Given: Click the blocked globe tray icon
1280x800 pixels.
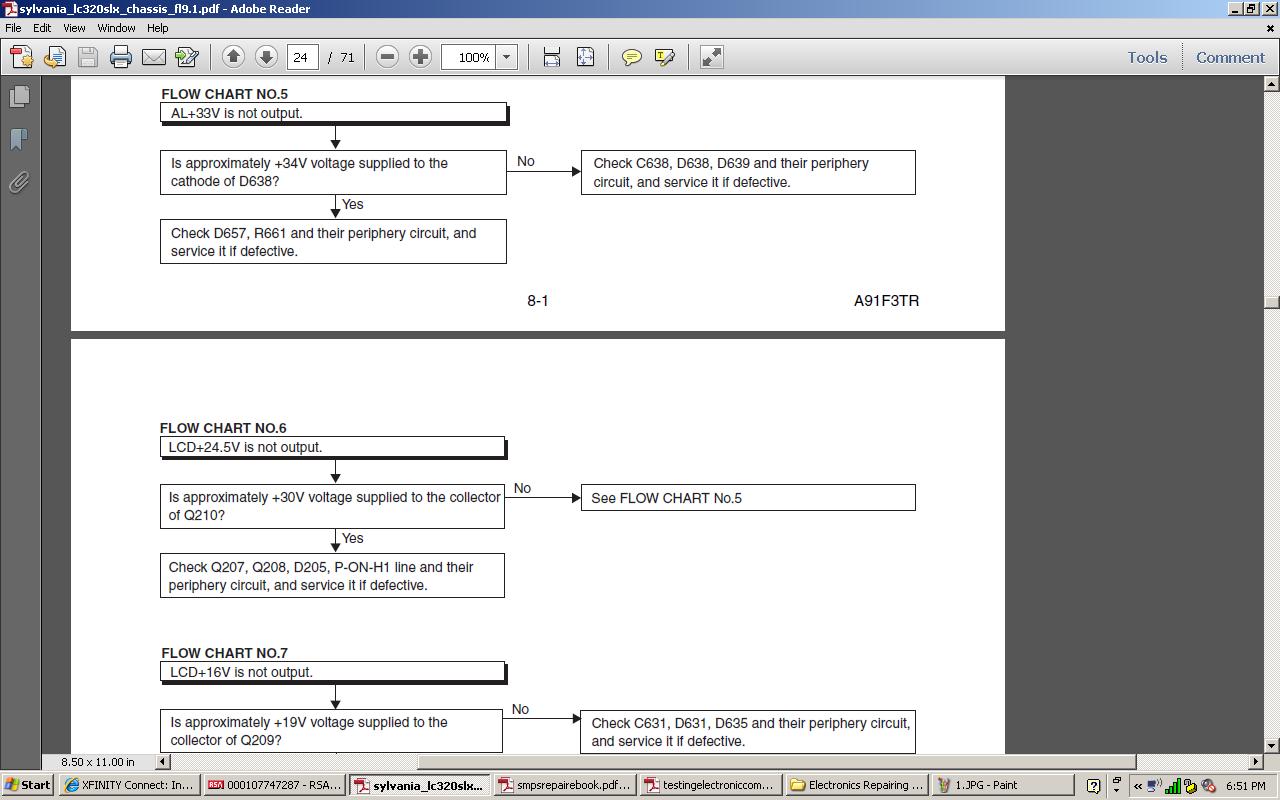Looking at the screenshot, I should click(x=1208, y=786).
